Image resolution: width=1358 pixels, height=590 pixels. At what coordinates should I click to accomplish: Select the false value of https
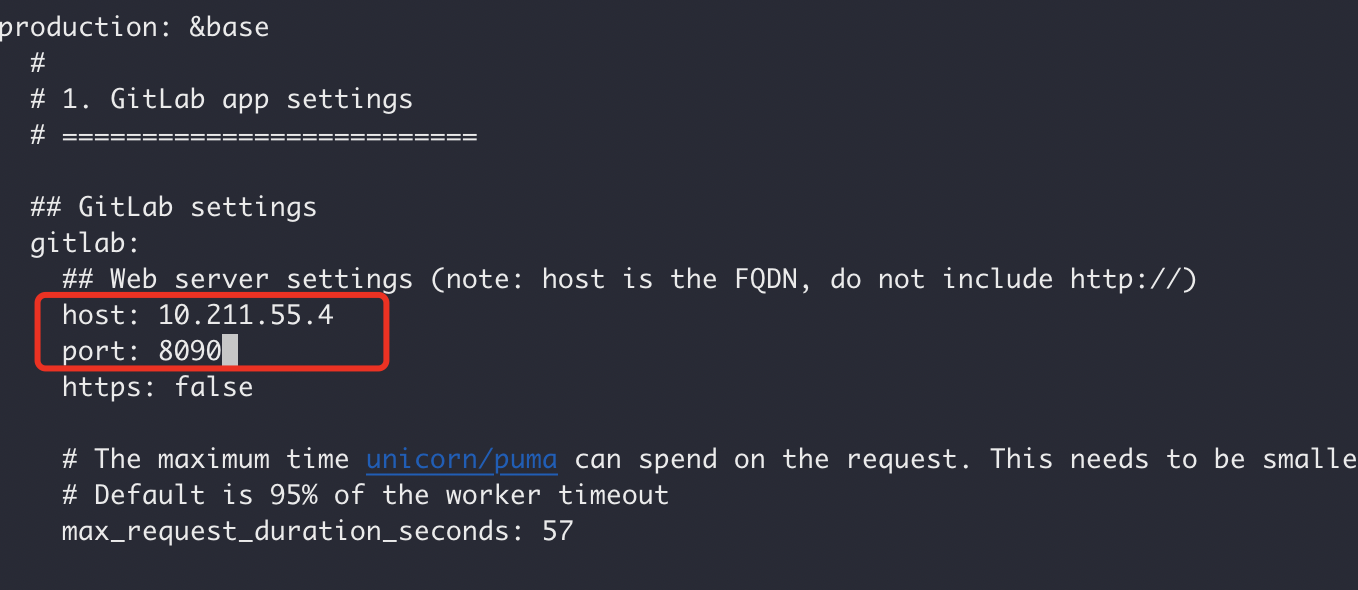pyautogui.click(x=214, y=386)
